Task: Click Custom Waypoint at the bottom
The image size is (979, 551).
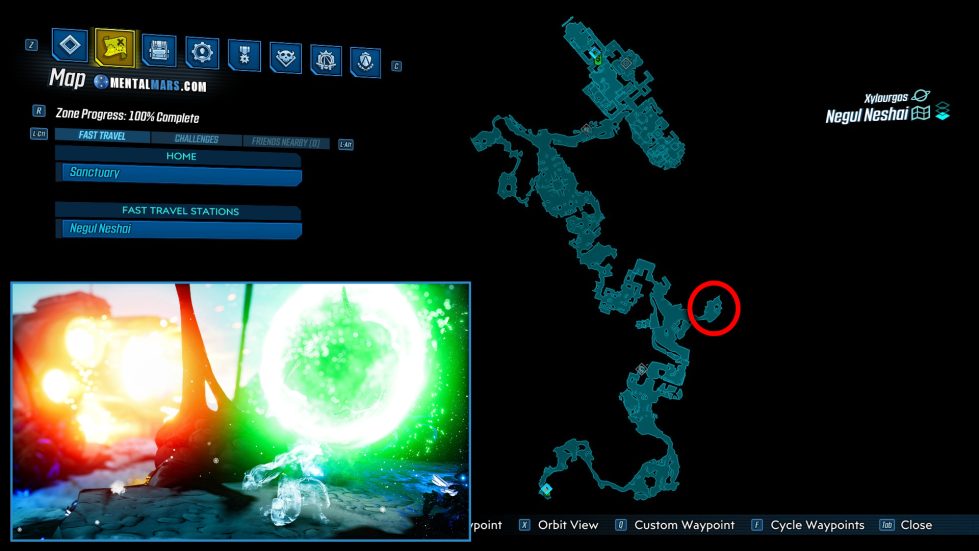Action: 684,525
